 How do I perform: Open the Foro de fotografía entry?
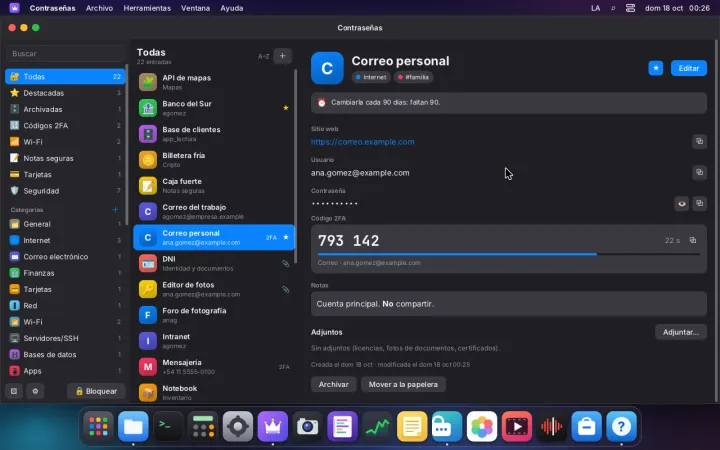(x=214, y=315)
